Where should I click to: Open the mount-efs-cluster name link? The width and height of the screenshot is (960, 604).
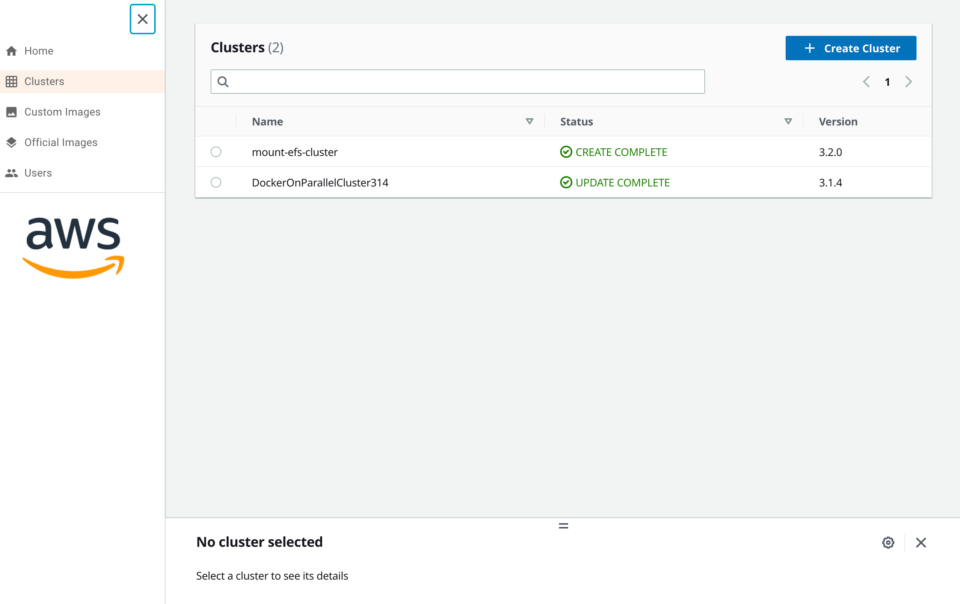tap(293, 151)
